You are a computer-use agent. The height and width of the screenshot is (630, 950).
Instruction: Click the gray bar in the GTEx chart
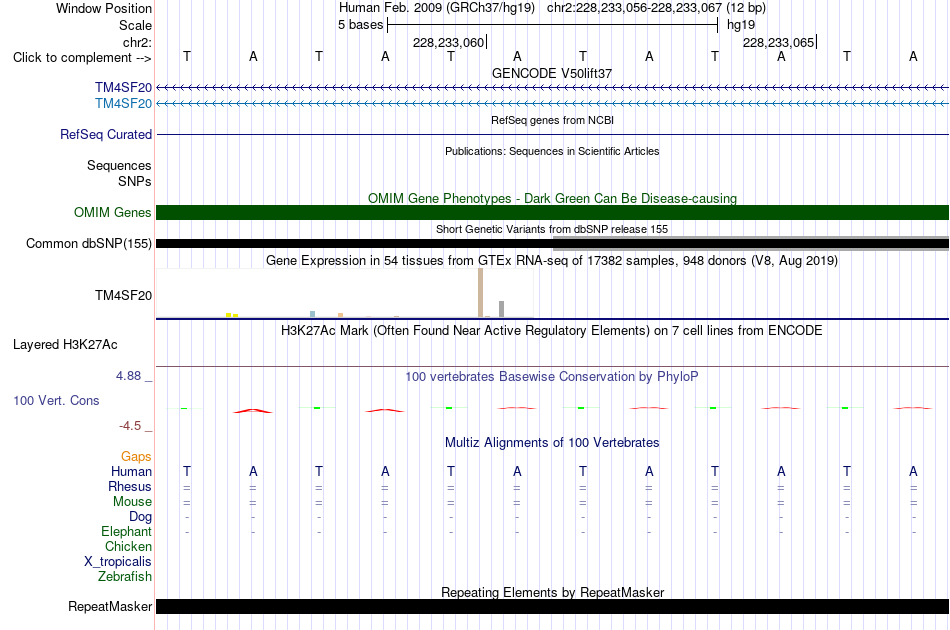[x=502, y=309]
